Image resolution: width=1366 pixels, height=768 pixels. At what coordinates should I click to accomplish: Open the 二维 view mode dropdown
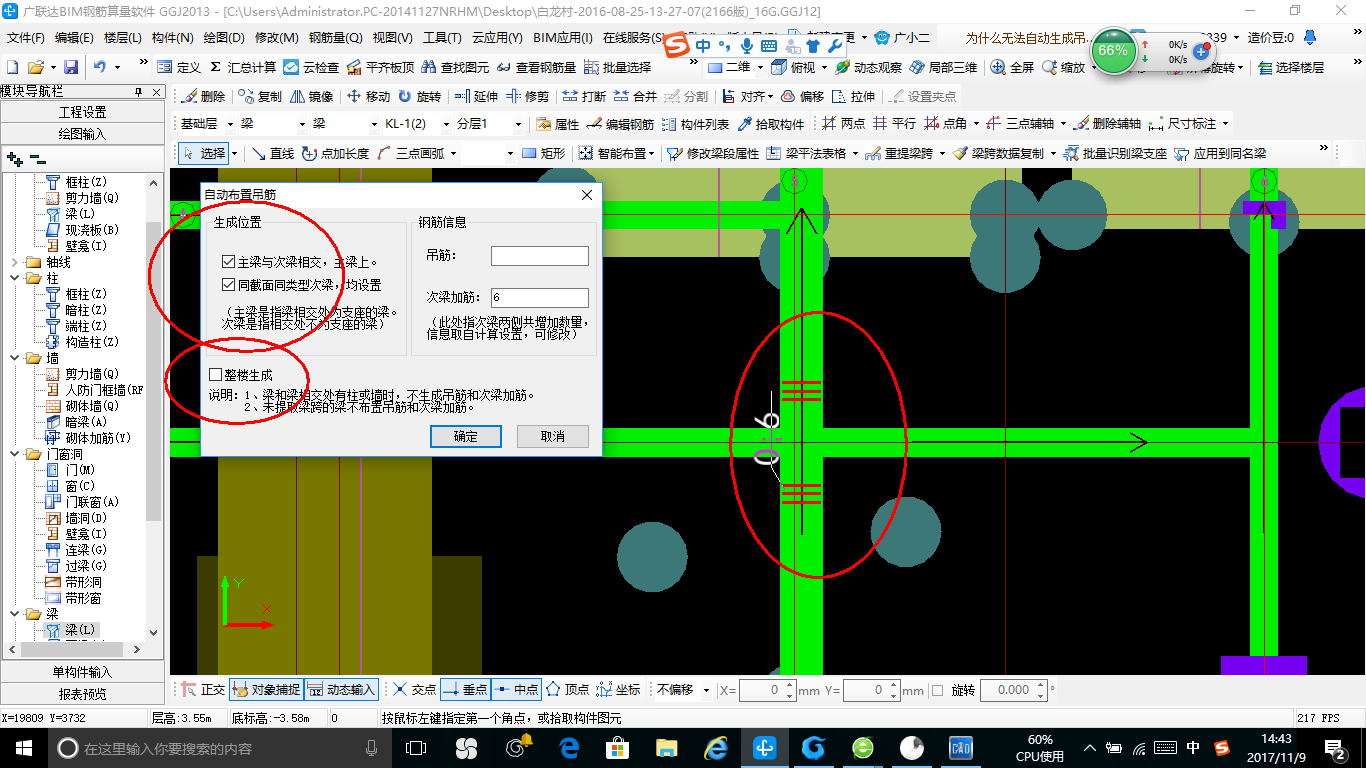[x=760, y=67]
